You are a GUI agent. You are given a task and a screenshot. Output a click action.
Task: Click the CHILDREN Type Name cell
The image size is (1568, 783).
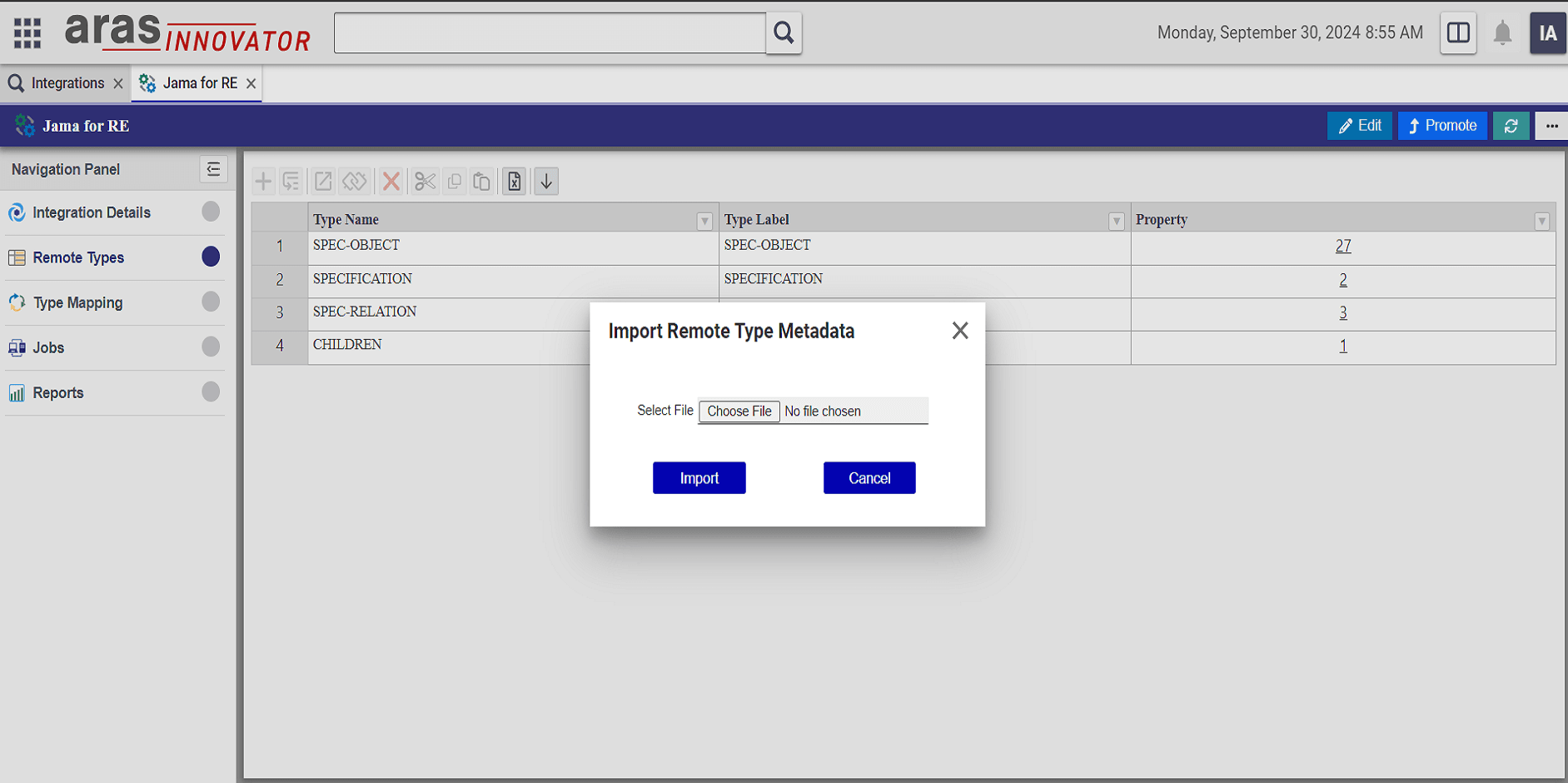click(450, 346)
